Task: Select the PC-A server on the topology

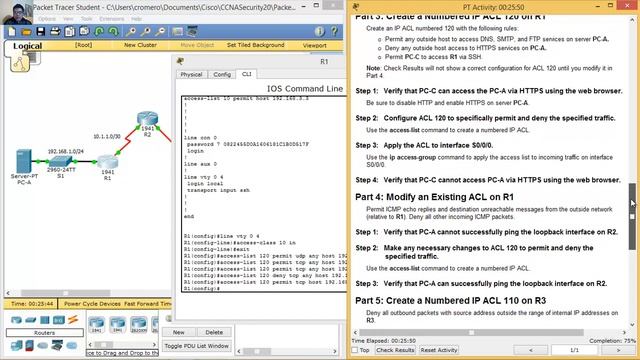Action: (24, 161)
